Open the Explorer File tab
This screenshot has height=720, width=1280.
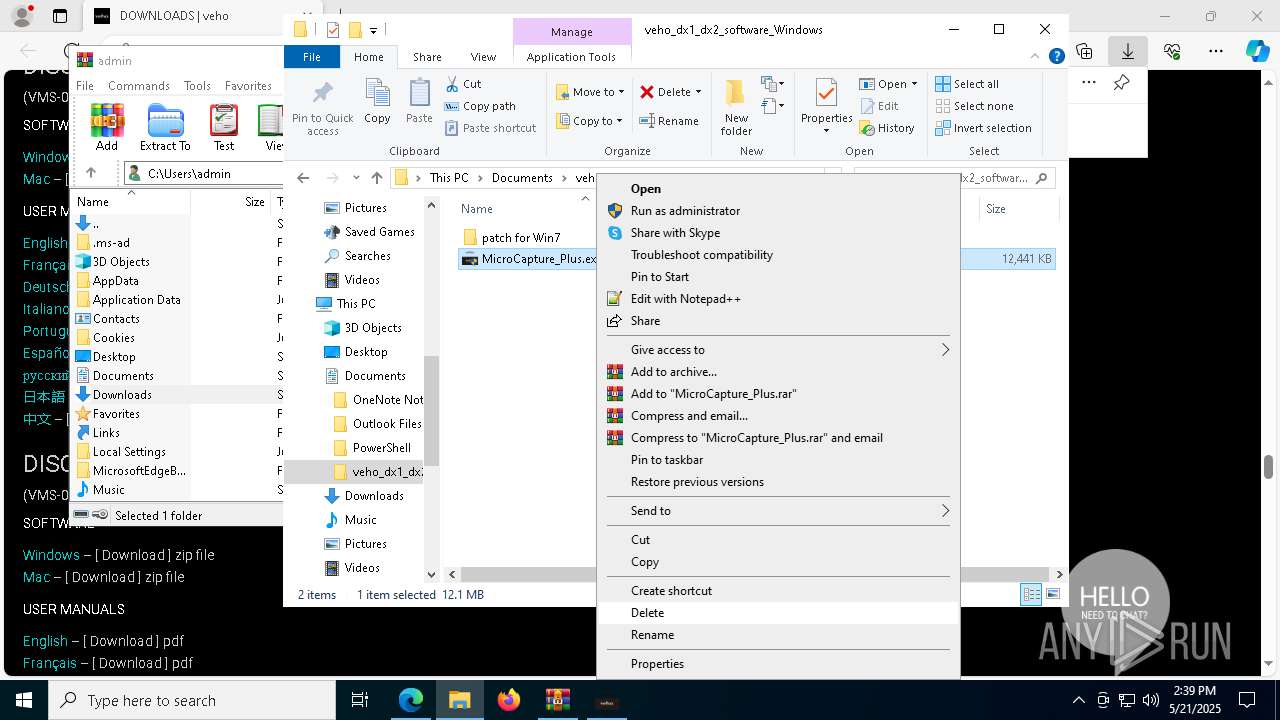tap(312, 57)
